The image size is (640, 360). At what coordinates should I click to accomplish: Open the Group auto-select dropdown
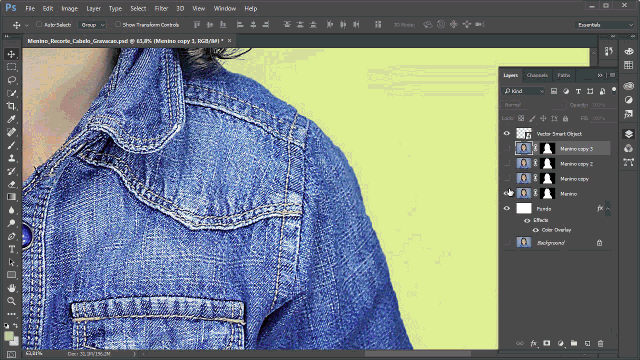pos(92,25)
